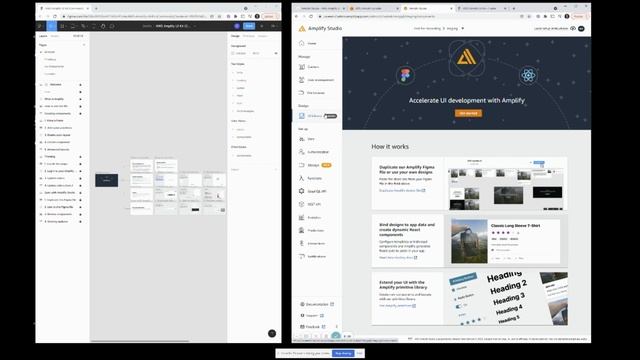The height and width of the screenshot is (360, 640).
Task: Open the Use Amplify primitives link
Action: point(397,306)
